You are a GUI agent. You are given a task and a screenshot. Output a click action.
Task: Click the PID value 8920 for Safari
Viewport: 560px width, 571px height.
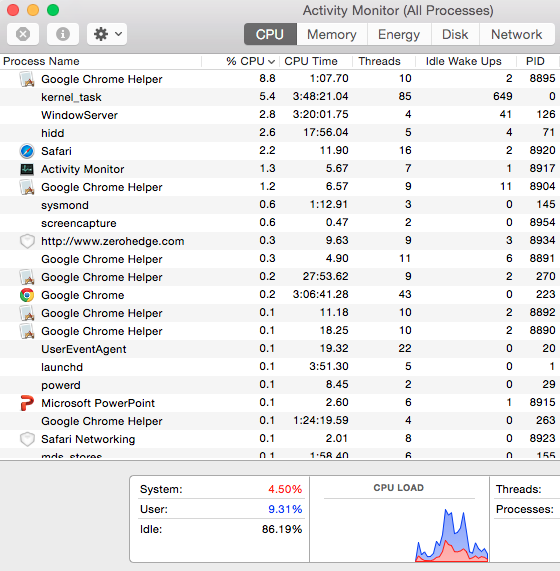click(542, 150)
